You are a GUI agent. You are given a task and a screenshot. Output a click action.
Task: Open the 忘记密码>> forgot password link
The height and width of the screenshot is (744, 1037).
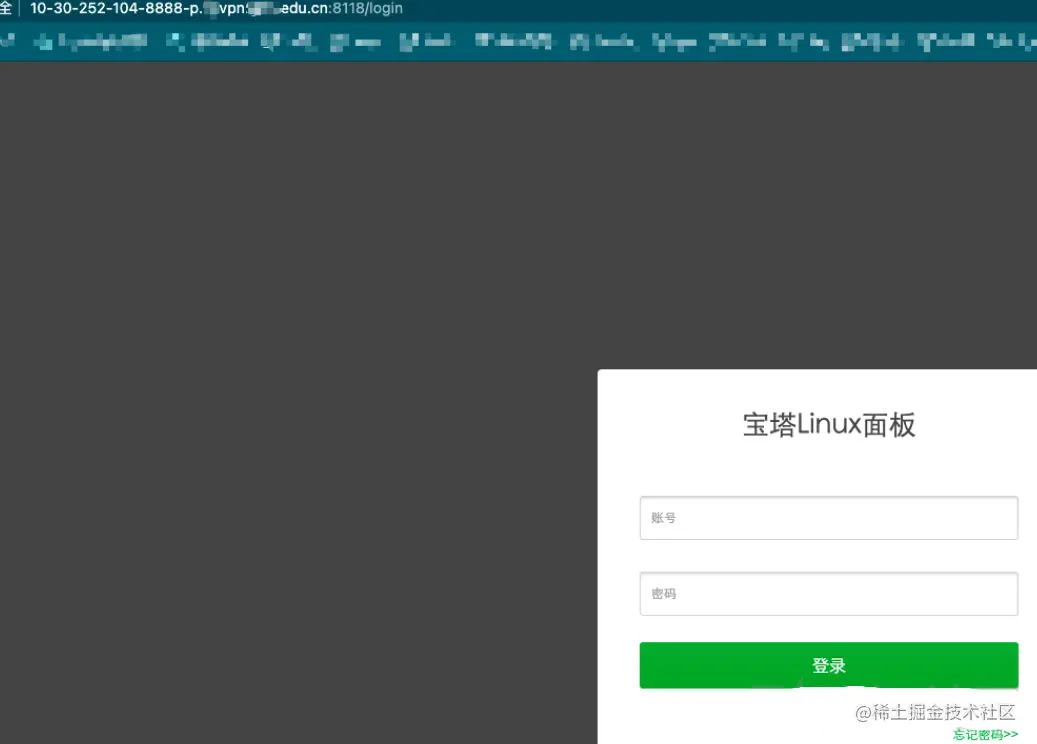point(985,734)
